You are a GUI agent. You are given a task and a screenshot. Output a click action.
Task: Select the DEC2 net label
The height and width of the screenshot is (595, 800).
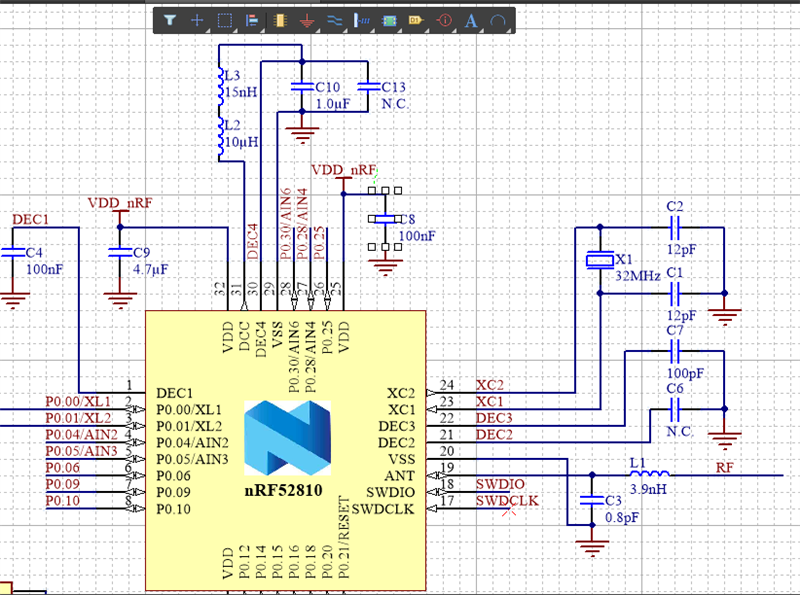pyautogui.click(x=494, y=435)
